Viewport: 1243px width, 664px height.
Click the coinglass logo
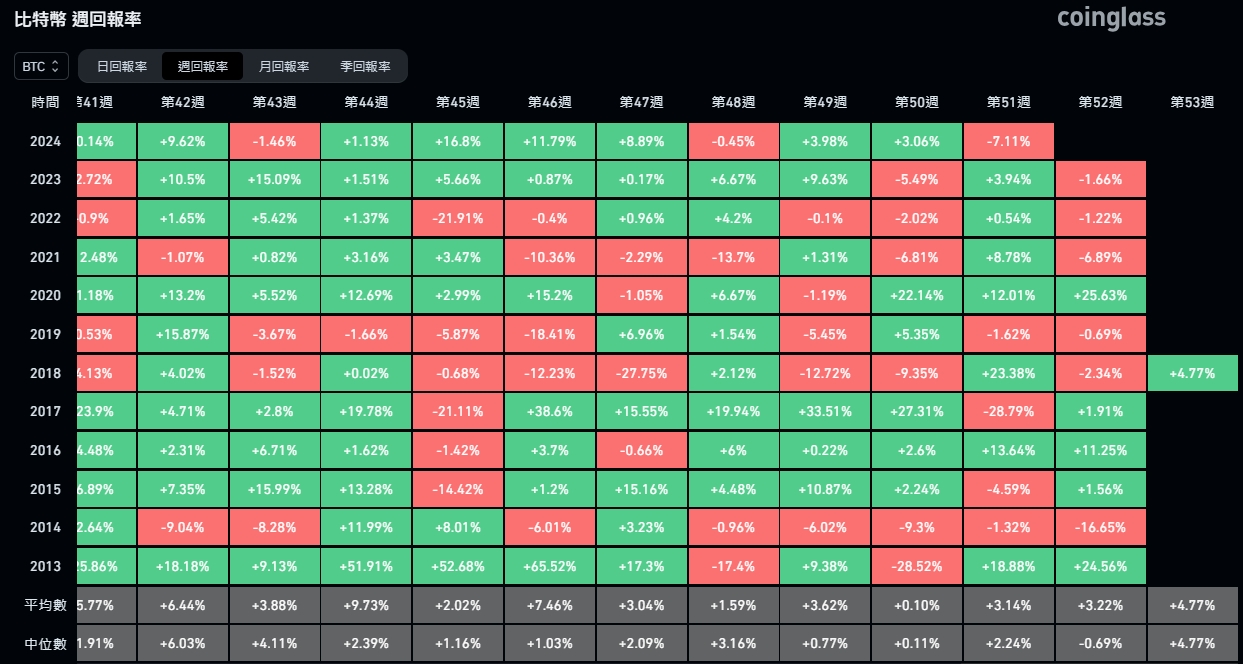tap(1111, 18)
